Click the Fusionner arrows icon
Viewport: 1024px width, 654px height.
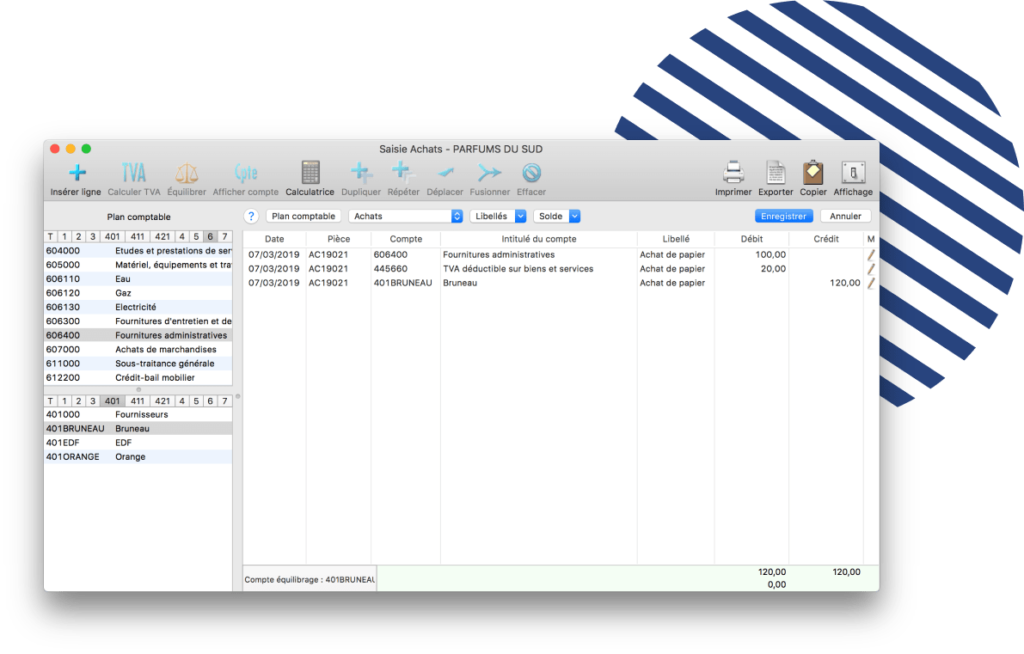click(x=489, y=175)
